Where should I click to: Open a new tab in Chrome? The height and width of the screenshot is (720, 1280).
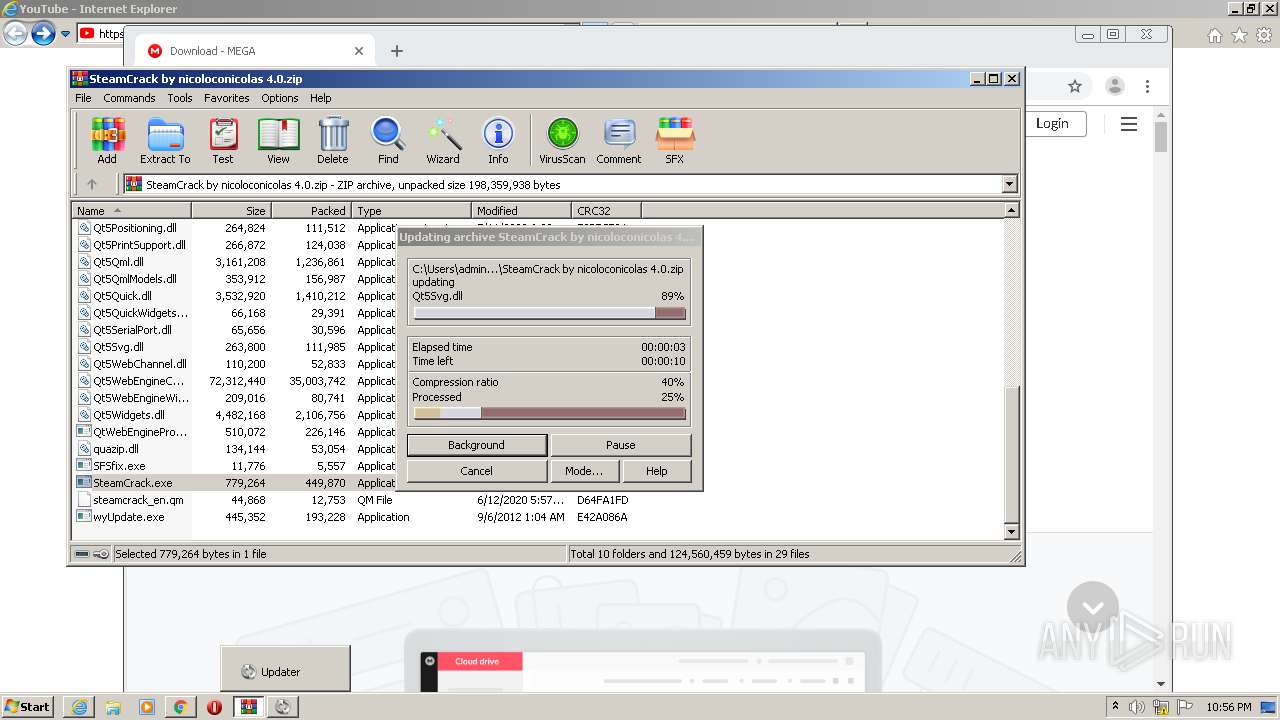click(x=397, y=51)
